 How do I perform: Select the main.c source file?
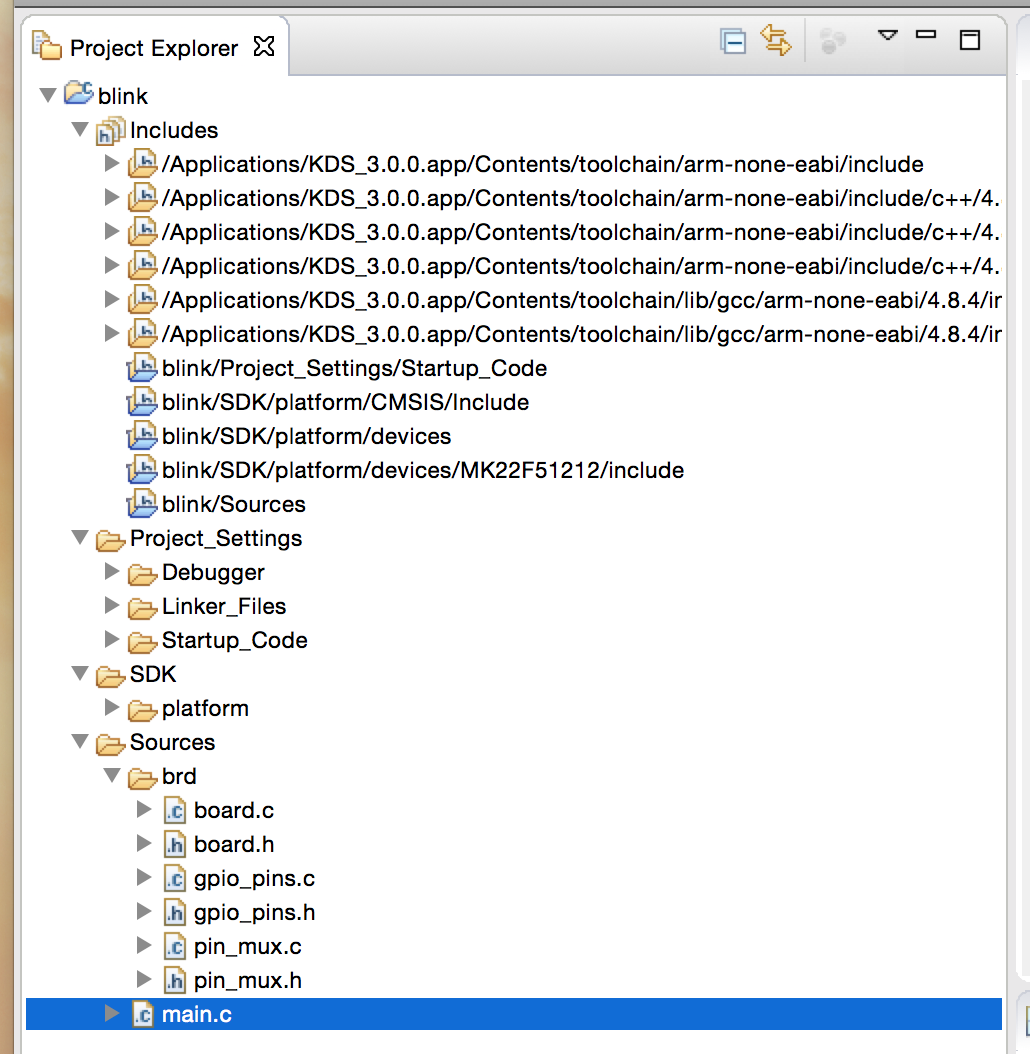196,1015
